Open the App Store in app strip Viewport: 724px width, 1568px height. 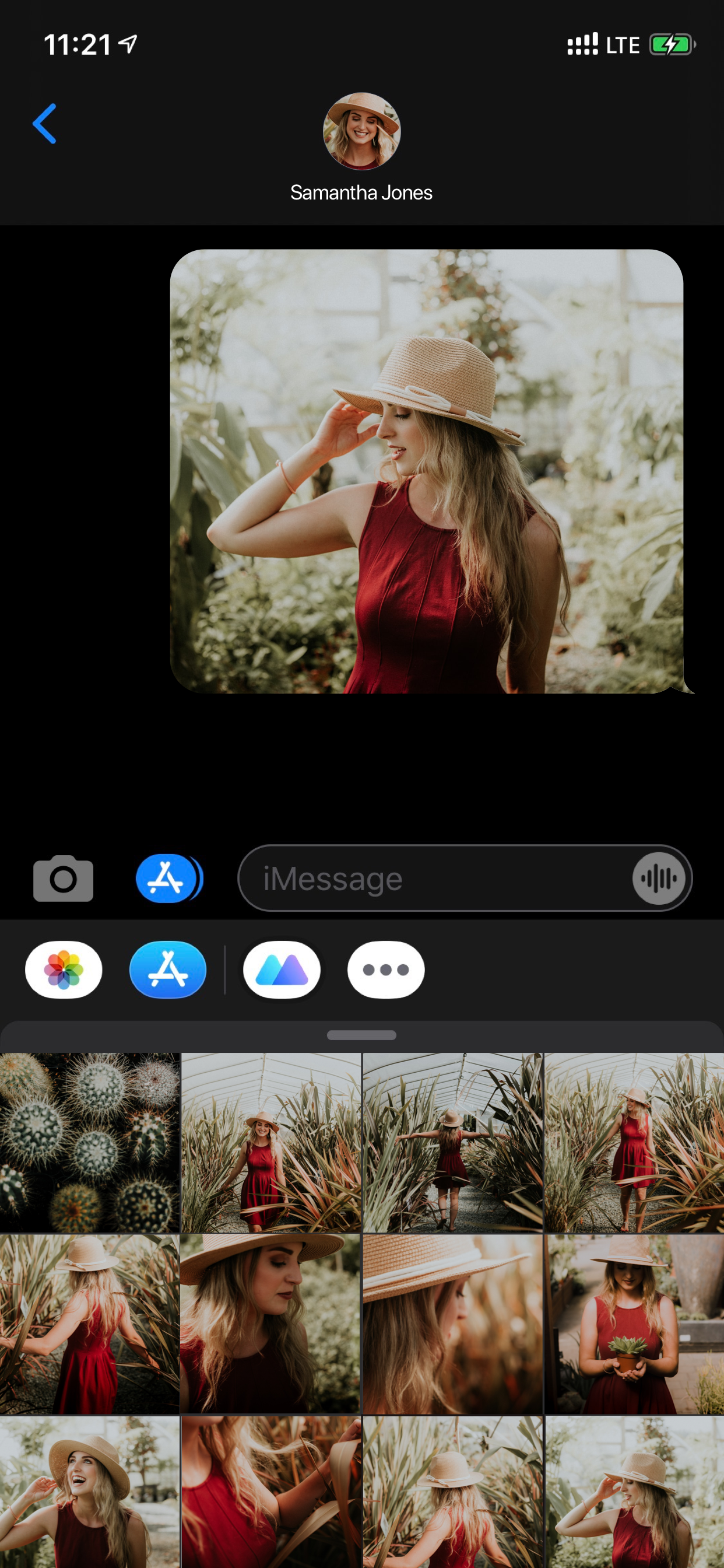(x=168, y=970)
